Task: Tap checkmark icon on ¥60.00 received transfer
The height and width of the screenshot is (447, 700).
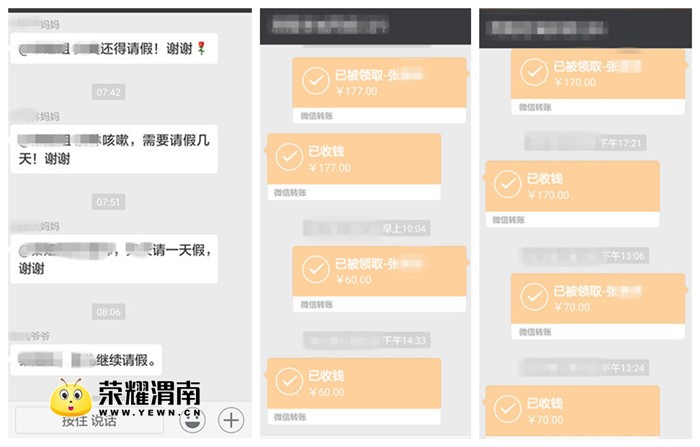Action: click(x=289, y=381)
